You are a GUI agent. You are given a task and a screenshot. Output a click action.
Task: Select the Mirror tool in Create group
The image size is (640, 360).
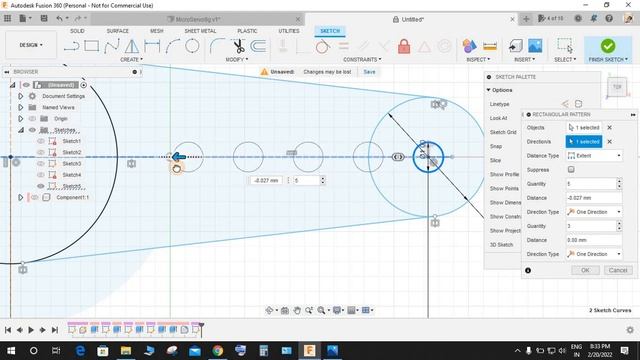tap(131, 46)
